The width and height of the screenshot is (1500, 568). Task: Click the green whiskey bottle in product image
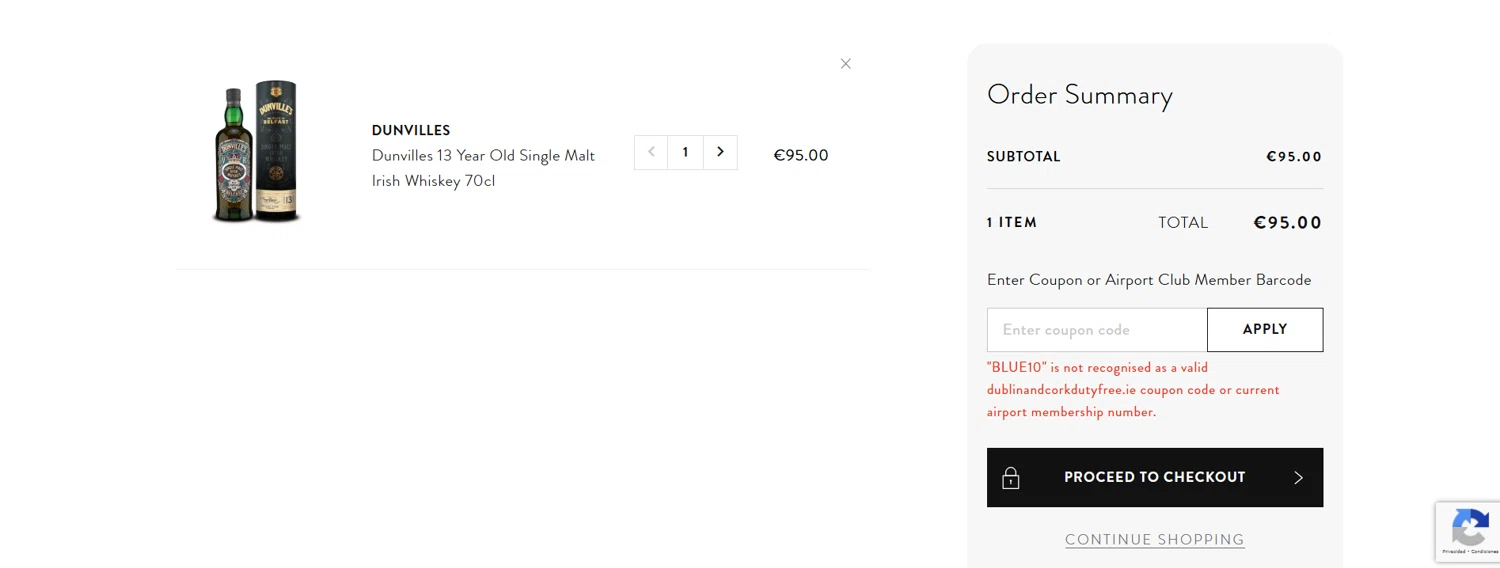point(234,155)
